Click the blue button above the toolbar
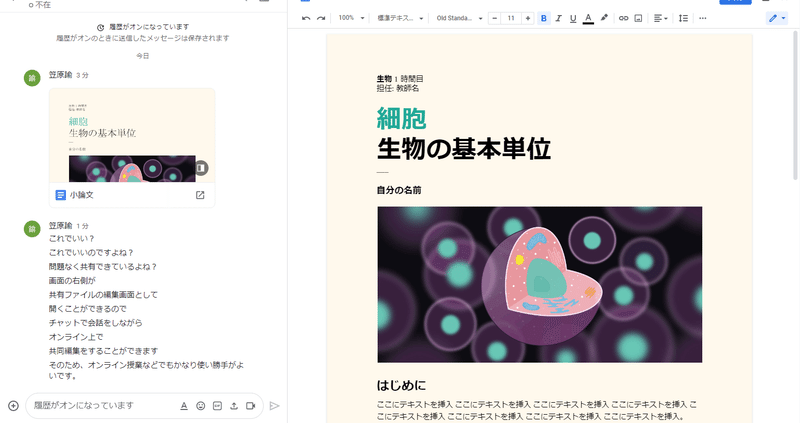This screenshot has height=423, width=800. [735, 2]
